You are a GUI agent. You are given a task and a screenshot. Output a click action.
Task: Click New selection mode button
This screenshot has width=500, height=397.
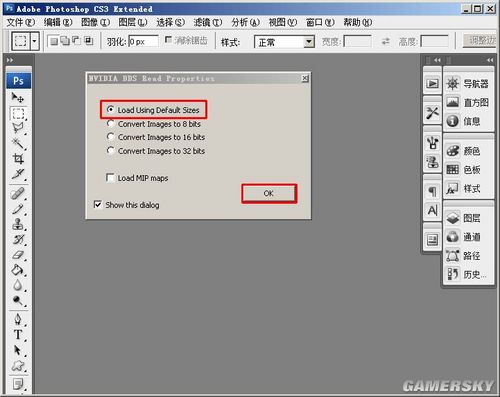[54, 41]
